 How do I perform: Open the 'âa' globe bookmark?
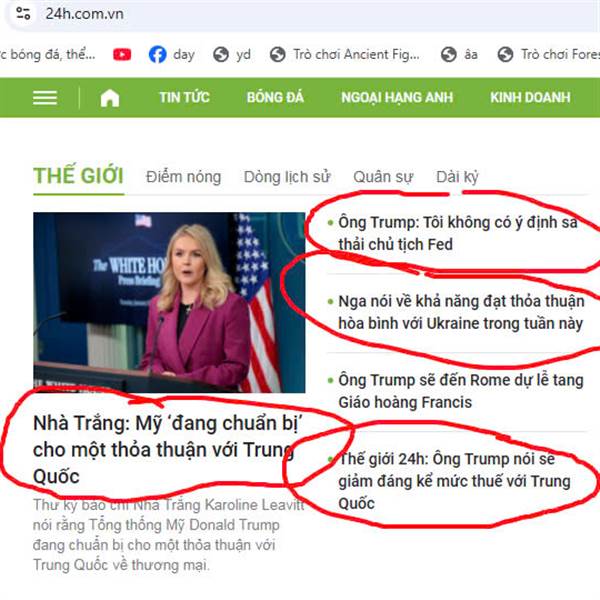pos(459,54)
